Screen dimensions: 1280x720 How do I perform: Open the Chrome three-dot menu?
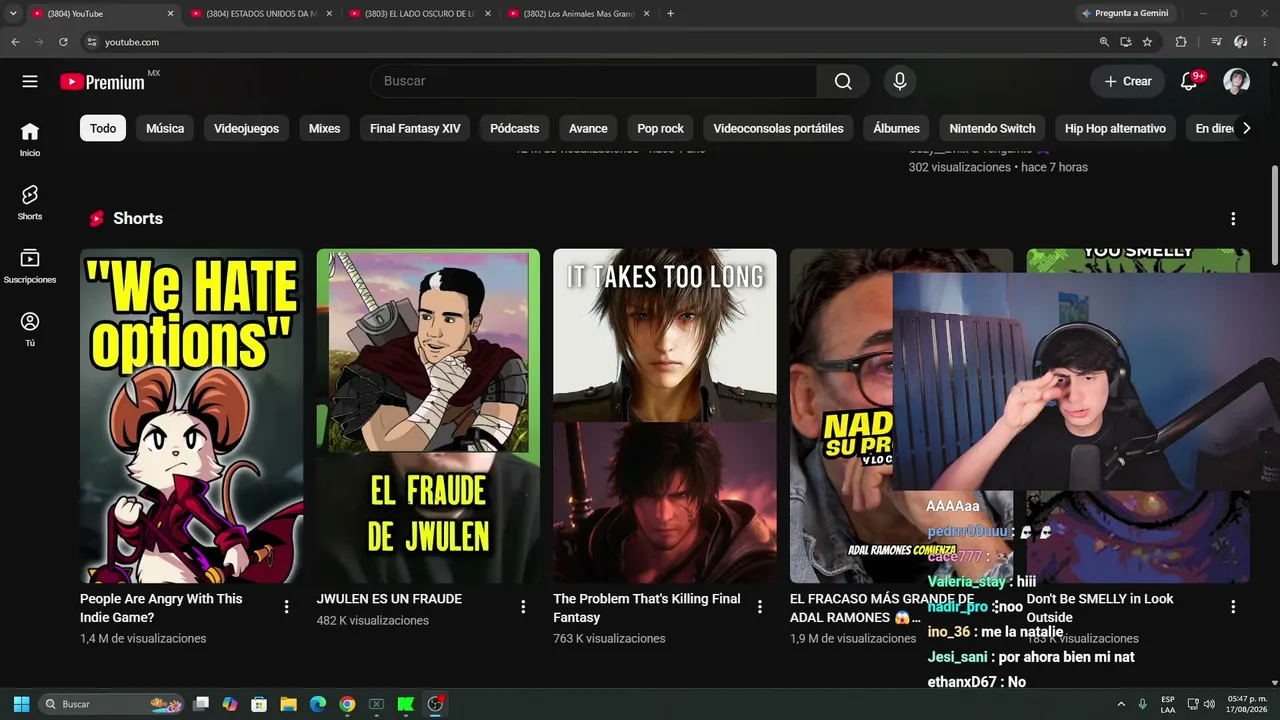point(1264,42)
